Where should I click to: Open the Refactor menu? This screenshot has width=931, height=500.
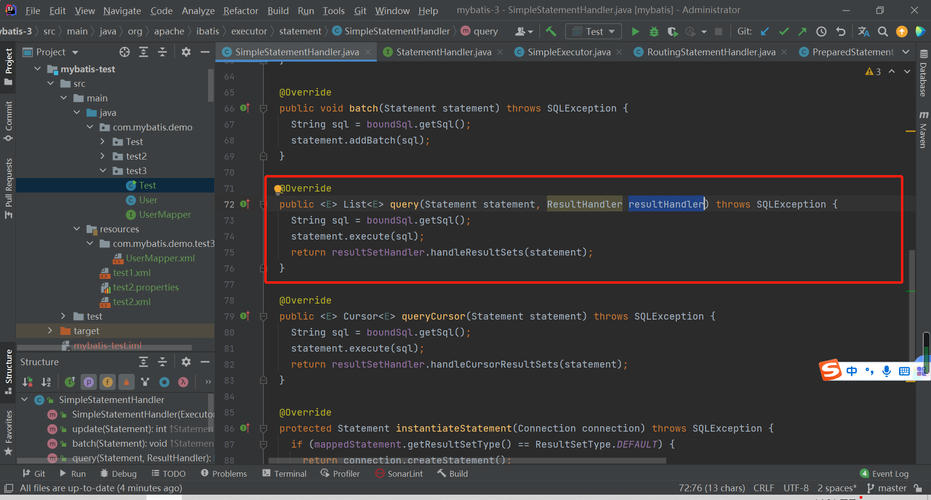pos(240,11)
